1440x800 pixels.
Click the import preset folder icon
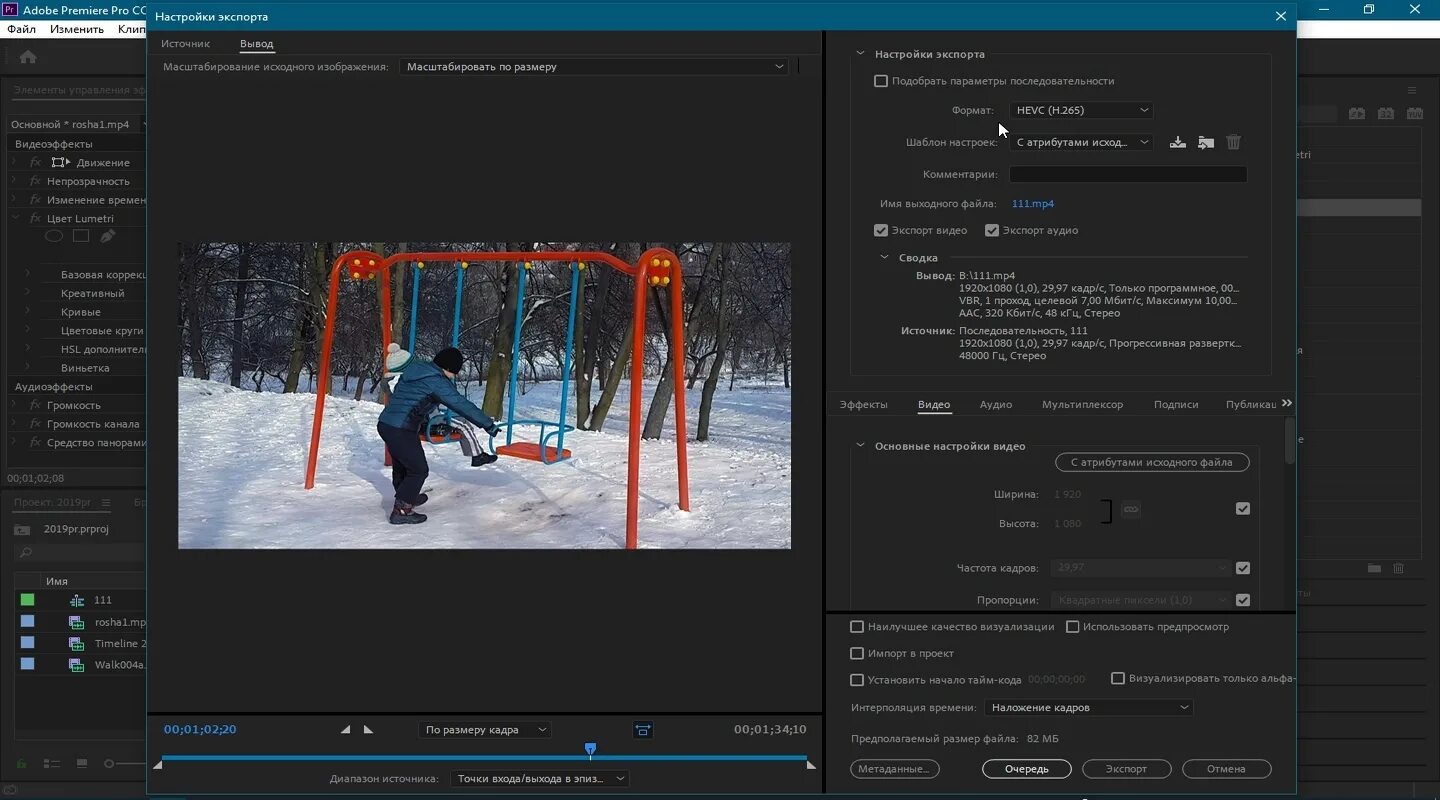click(1206, 143)
